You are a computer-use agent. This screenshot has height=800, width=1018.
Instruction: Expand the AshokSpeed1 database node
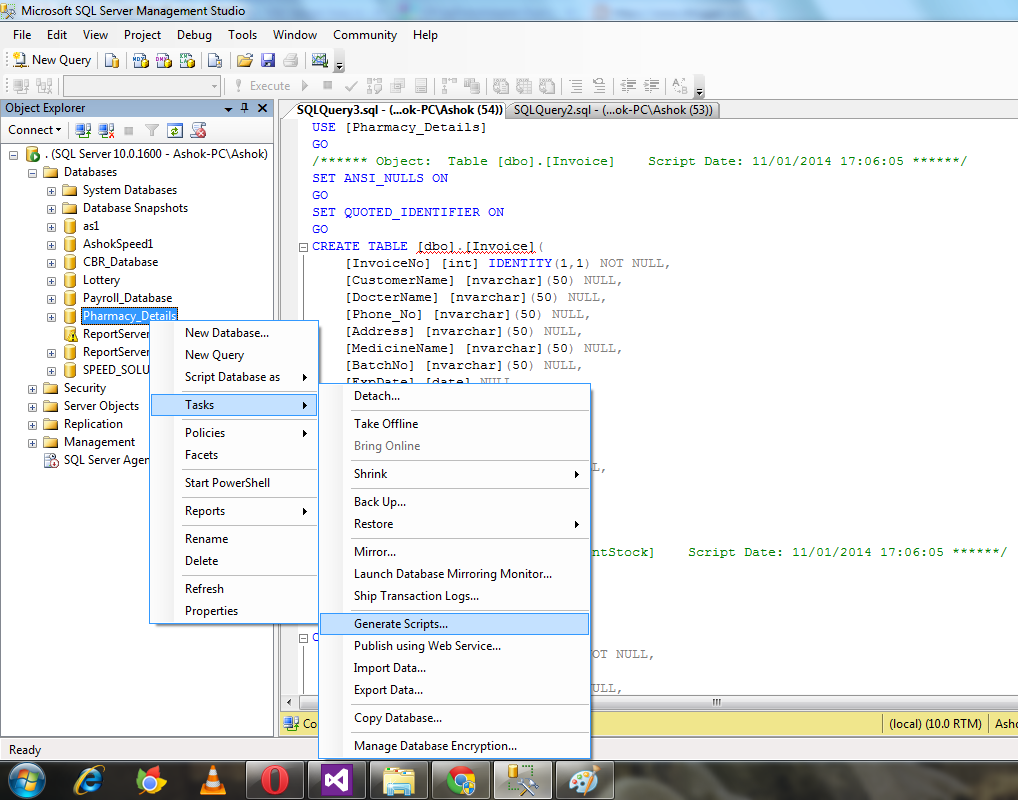pos(51,245)
